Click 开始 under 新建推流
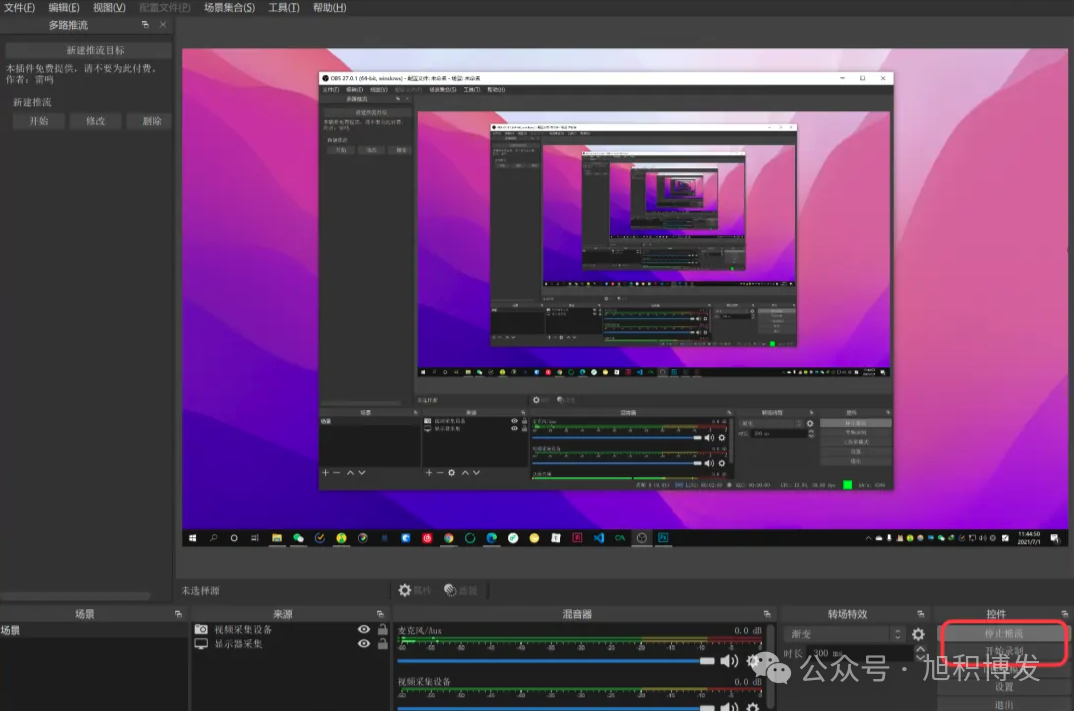 pyautogui.click(x=39, y=121)
